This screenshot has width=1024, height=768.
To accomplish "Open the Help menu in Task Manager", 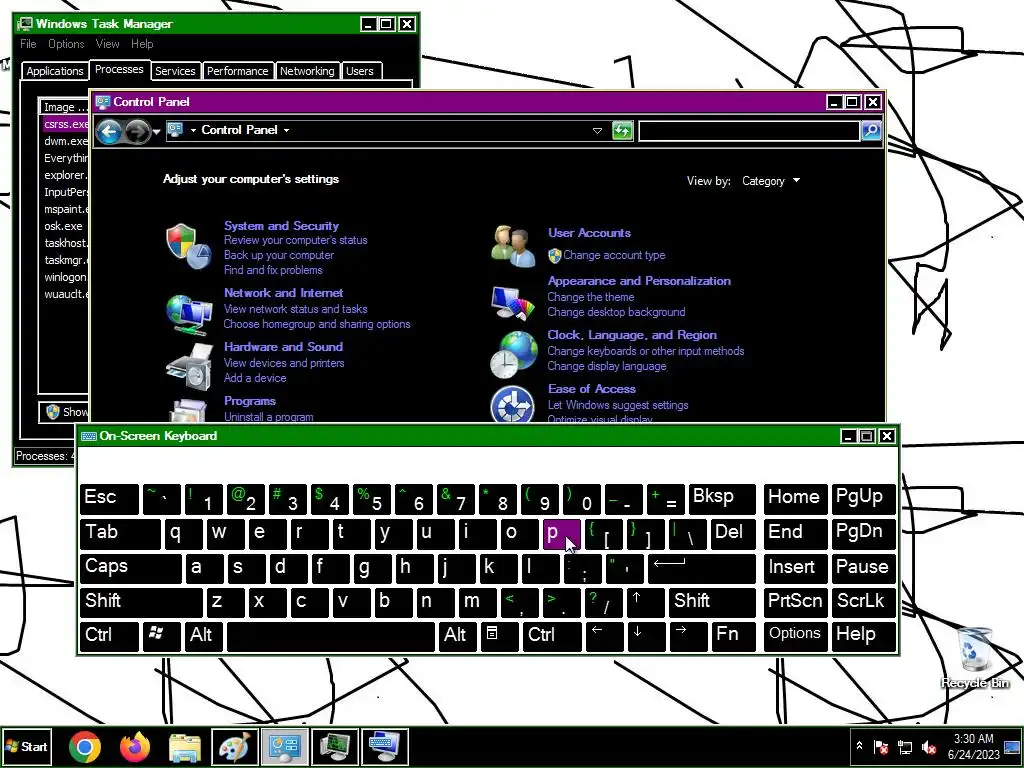I will pos(142,44).
